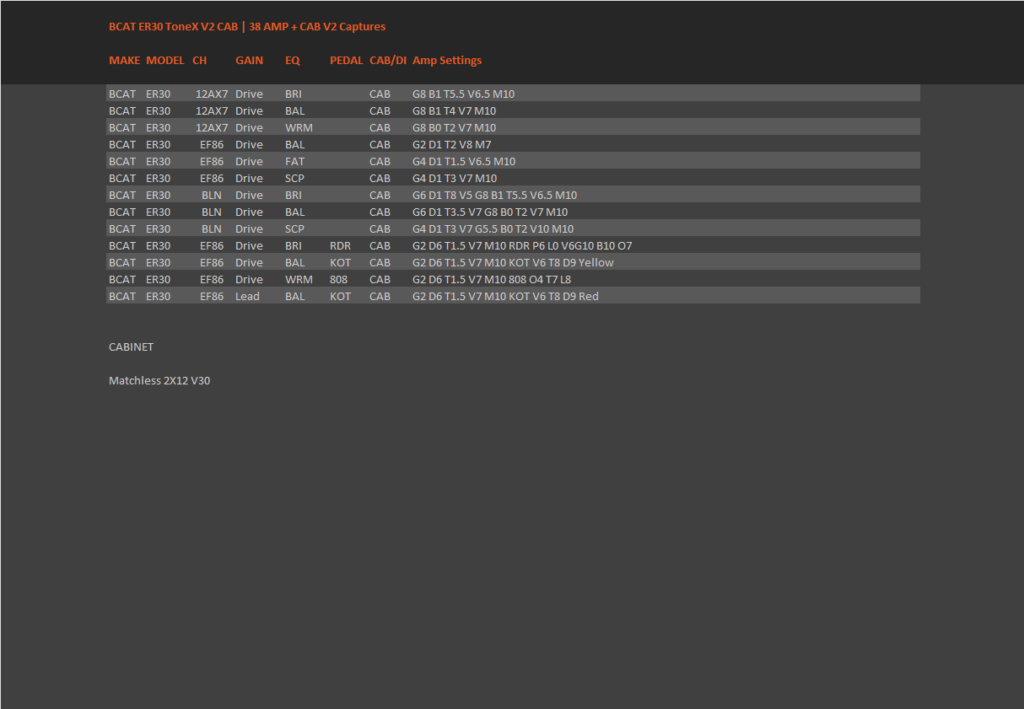Viewport: 1024px width, 709px height.
Task: Click settings cell 'G4 D1 T1.5 V6.5 M10'
Action: click(464, 161)
